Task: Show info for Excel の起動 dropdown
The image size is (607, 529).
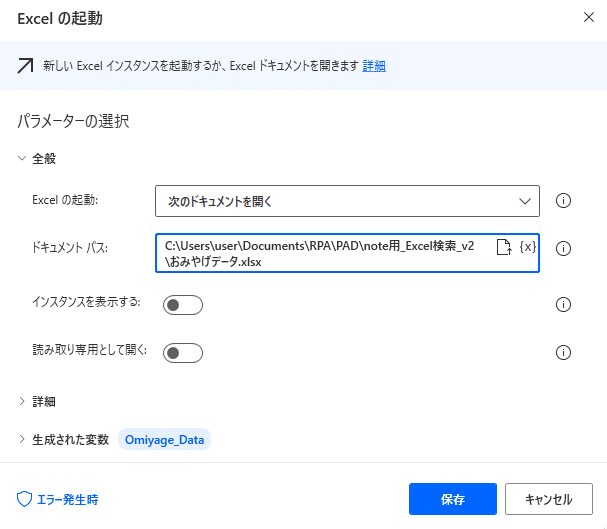Action: pyautogui.click(x=563, y=200)
